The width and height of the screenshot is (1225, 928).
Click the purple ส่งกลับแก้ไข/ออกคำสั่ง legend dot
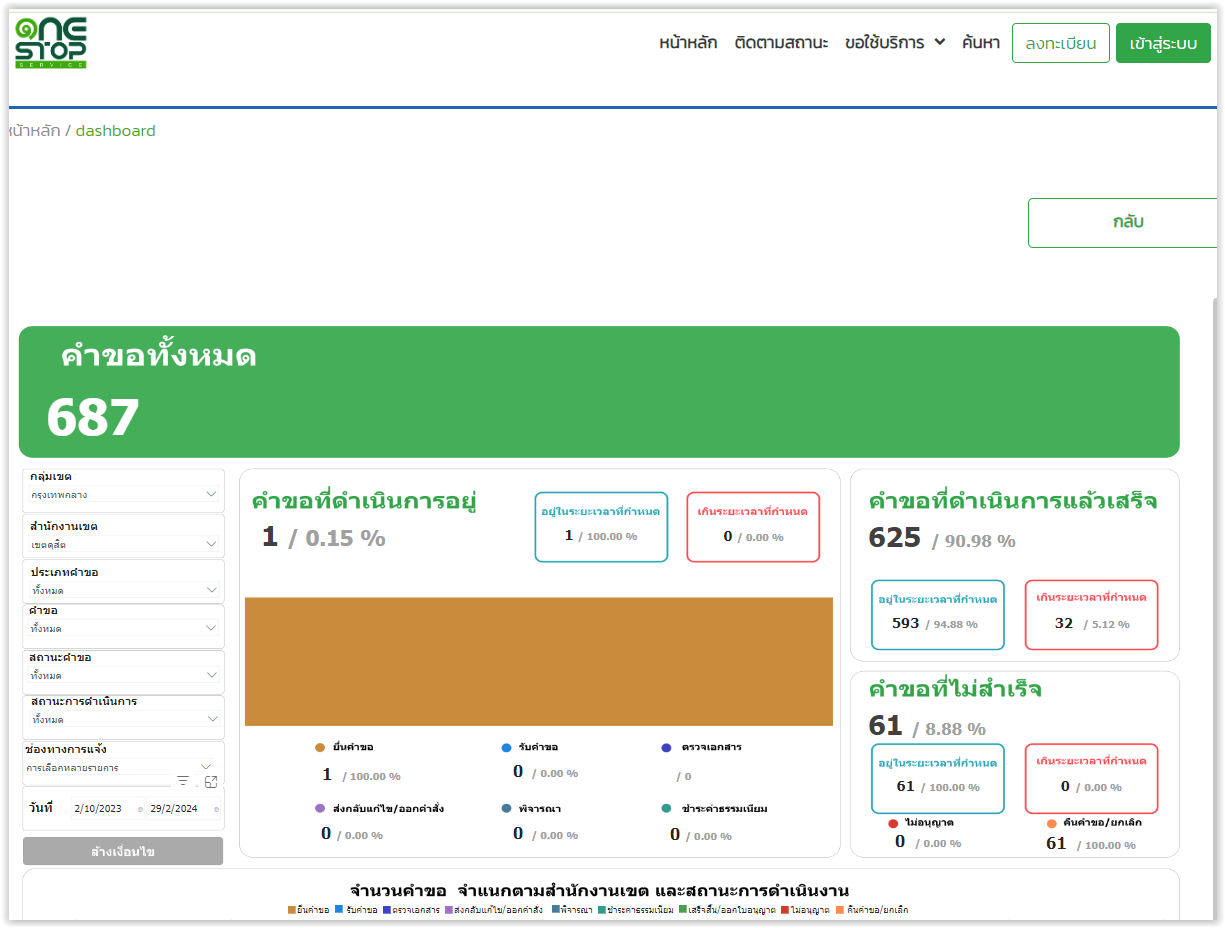coord(320,808)
